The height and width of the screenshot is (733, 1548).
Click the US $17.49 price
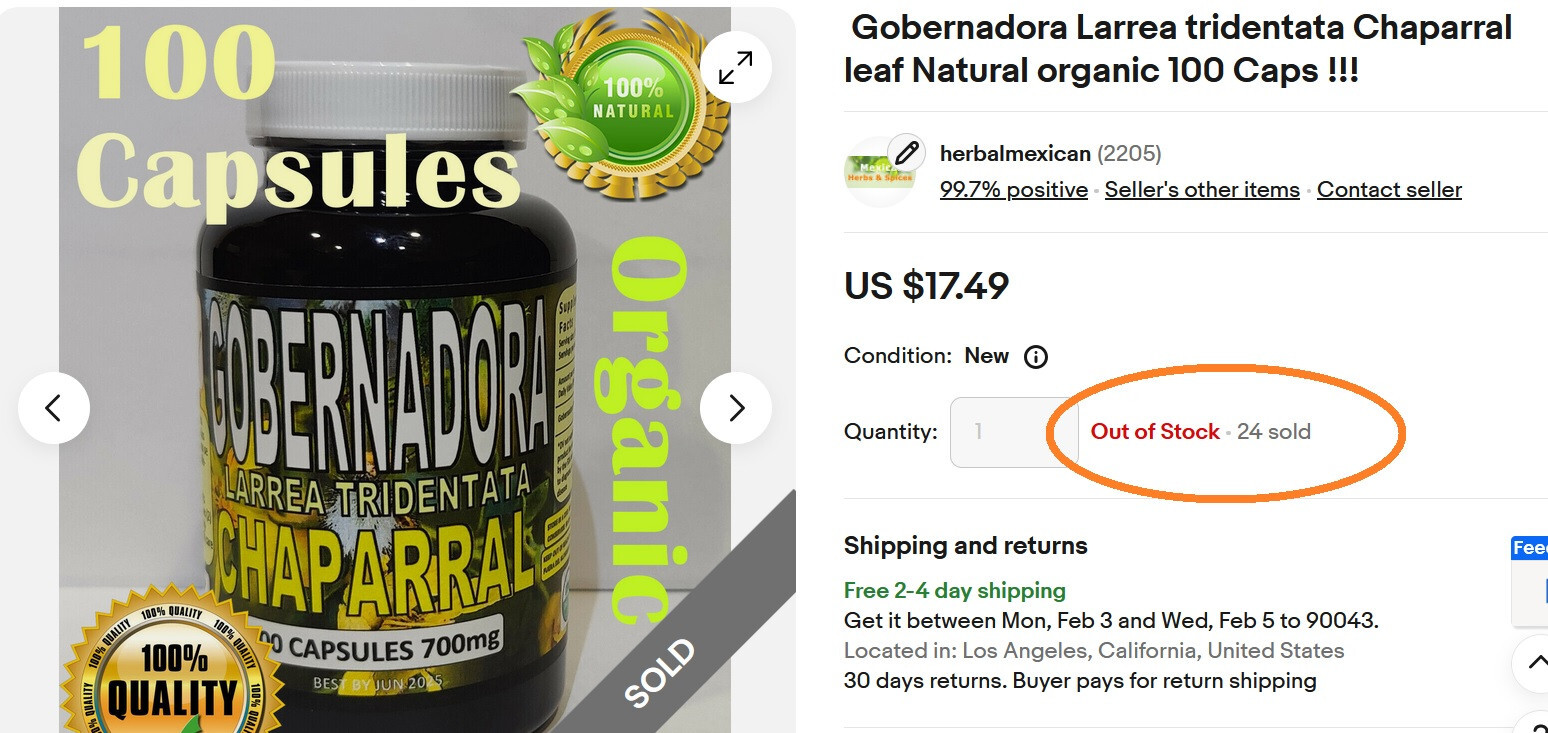(x=926, y=287)
